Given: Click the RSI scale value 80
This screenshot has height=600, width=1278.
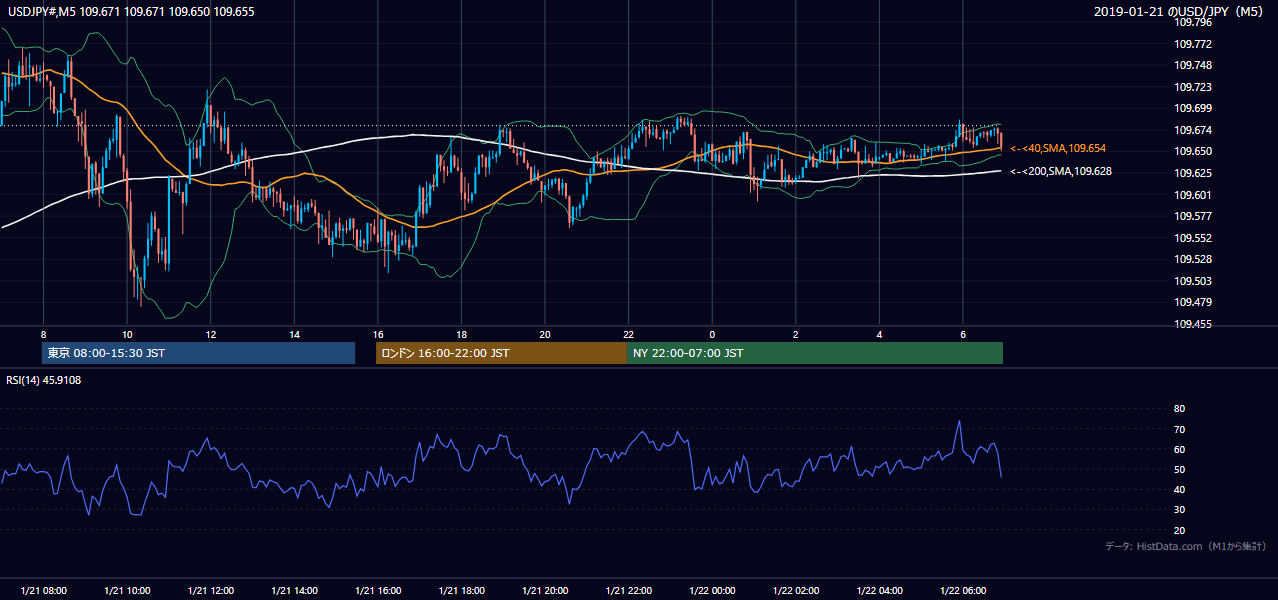Looking at the screenshot, I should click(1180, 409).
